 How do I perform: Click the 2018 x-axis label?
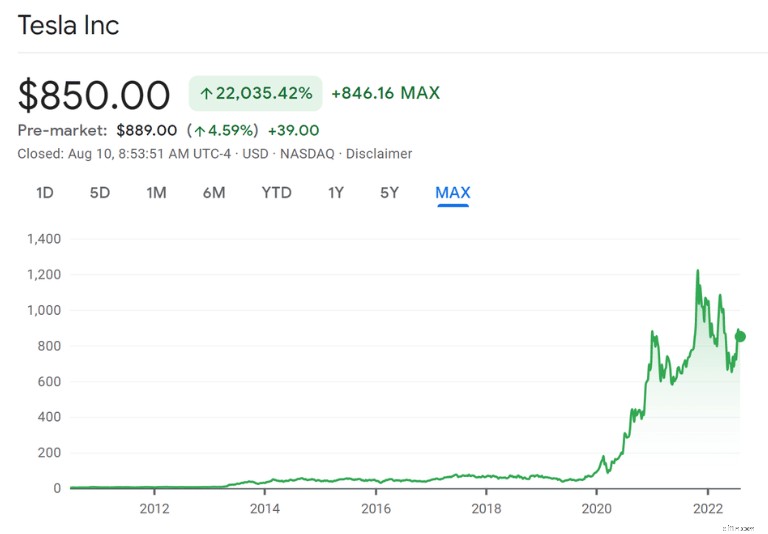[486, 509]
